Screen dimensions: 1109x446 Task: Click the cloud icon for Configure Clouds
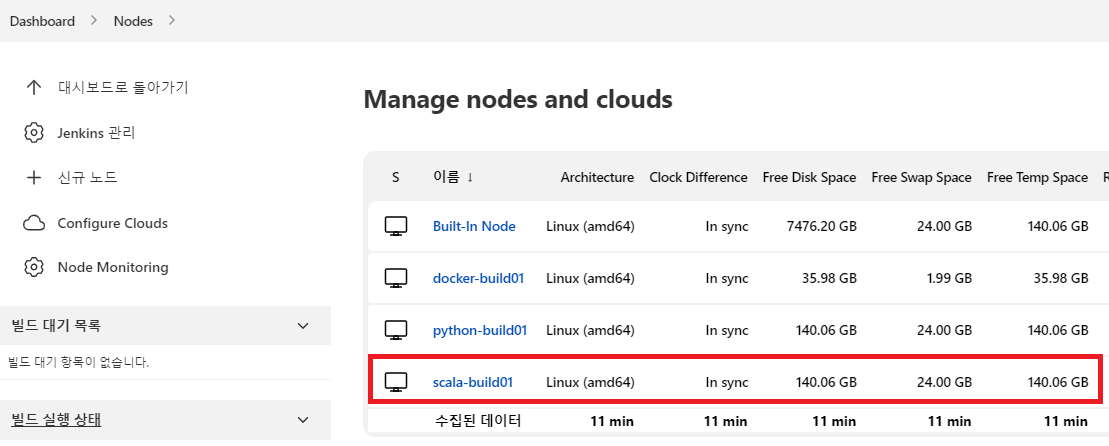33,223
